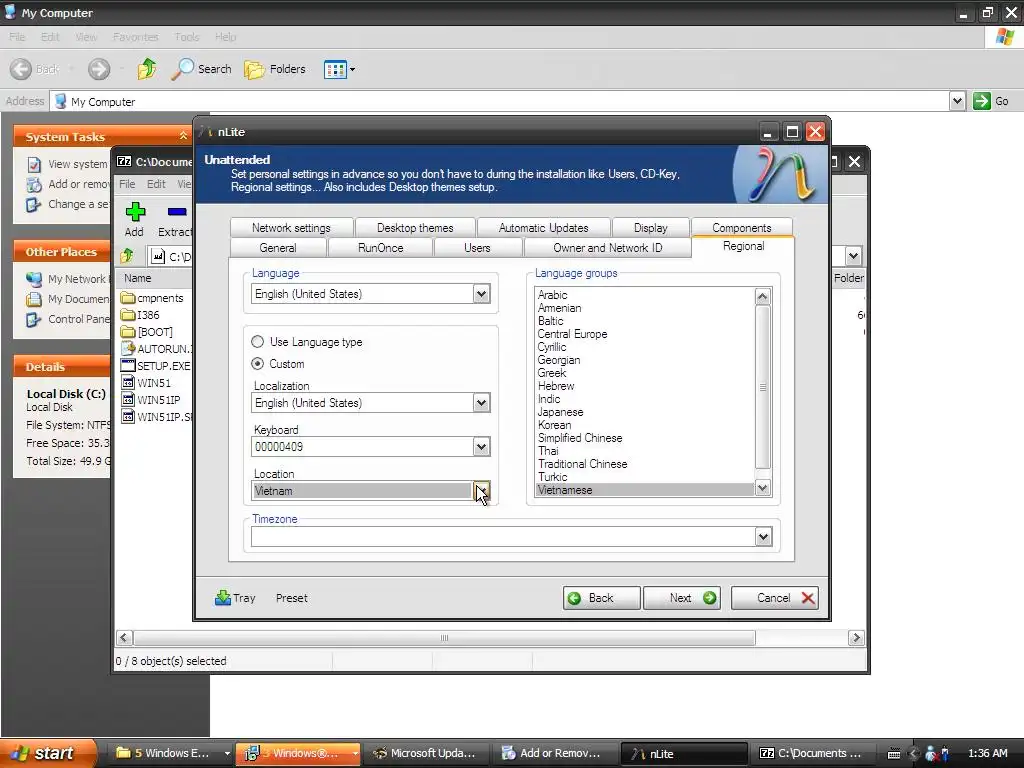Click the Cancel button in nLite
The image size is (1024, 768).
point(775,598)
